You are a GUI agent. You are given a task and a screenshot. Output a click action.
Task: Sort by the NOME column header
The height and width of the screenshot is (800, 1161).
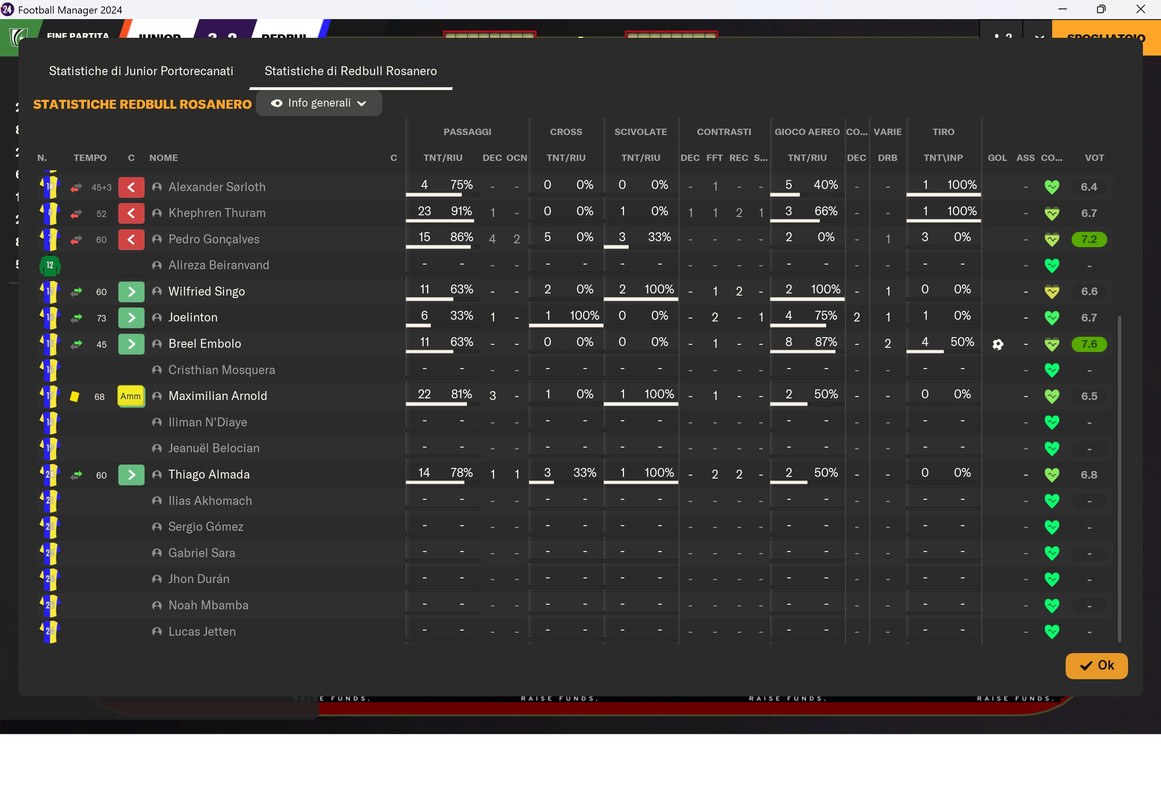[163, 158]
